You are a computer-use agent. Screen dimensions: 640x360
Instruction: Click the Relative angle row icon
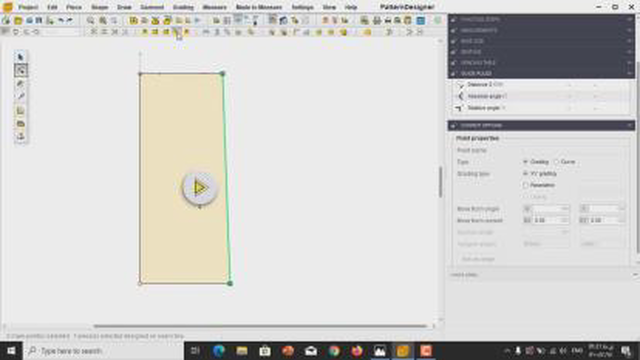459,108
